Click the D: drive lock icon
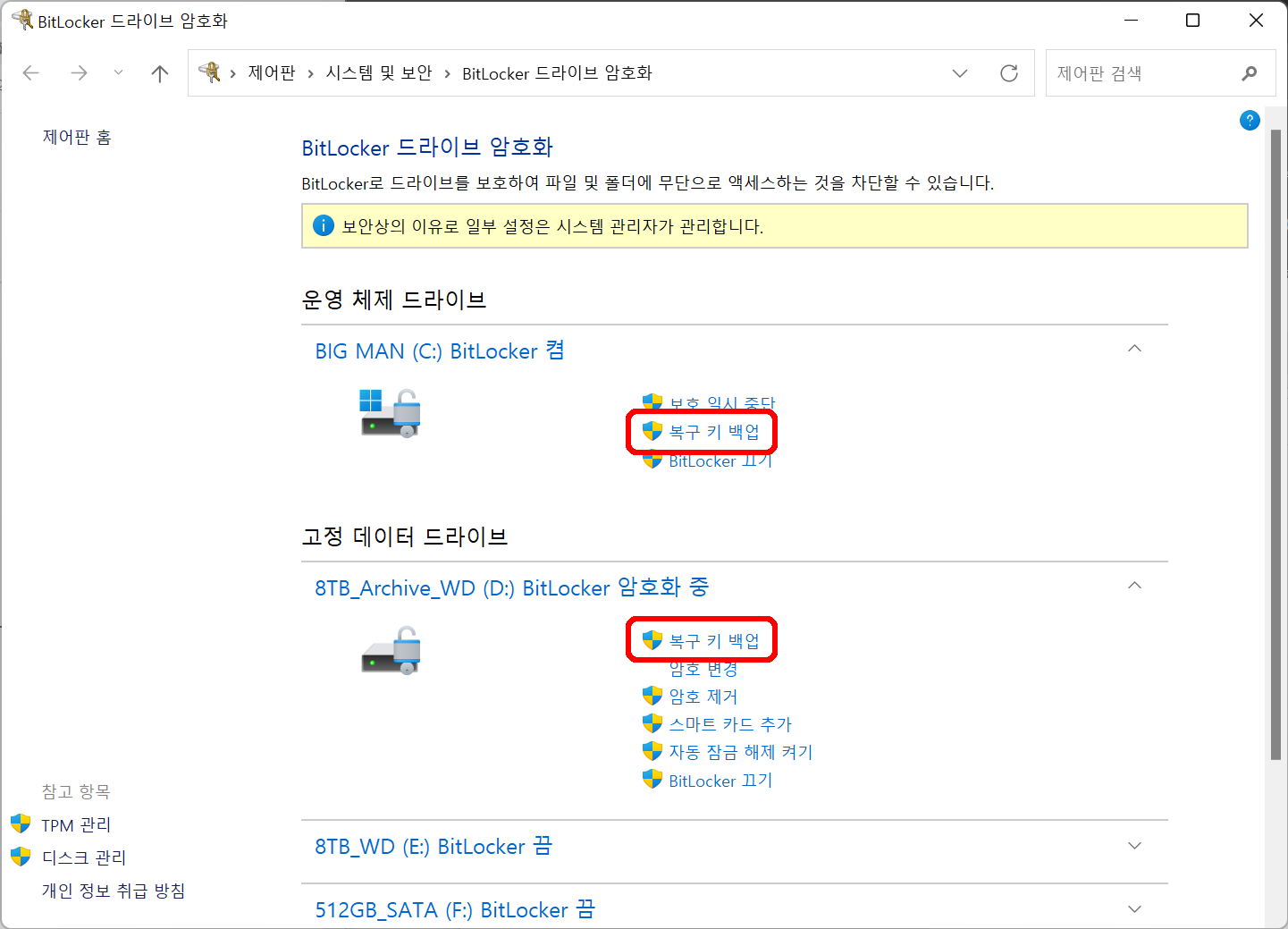This screenshot has width=1288, height=929. point(391,651)
